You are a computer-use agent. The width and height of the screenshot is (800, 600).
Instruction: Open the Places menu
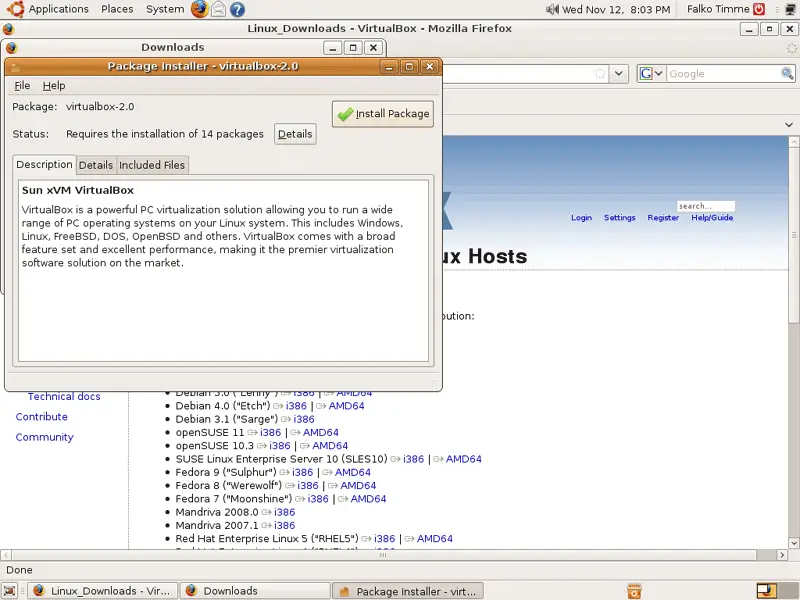[x=117, y=9]
